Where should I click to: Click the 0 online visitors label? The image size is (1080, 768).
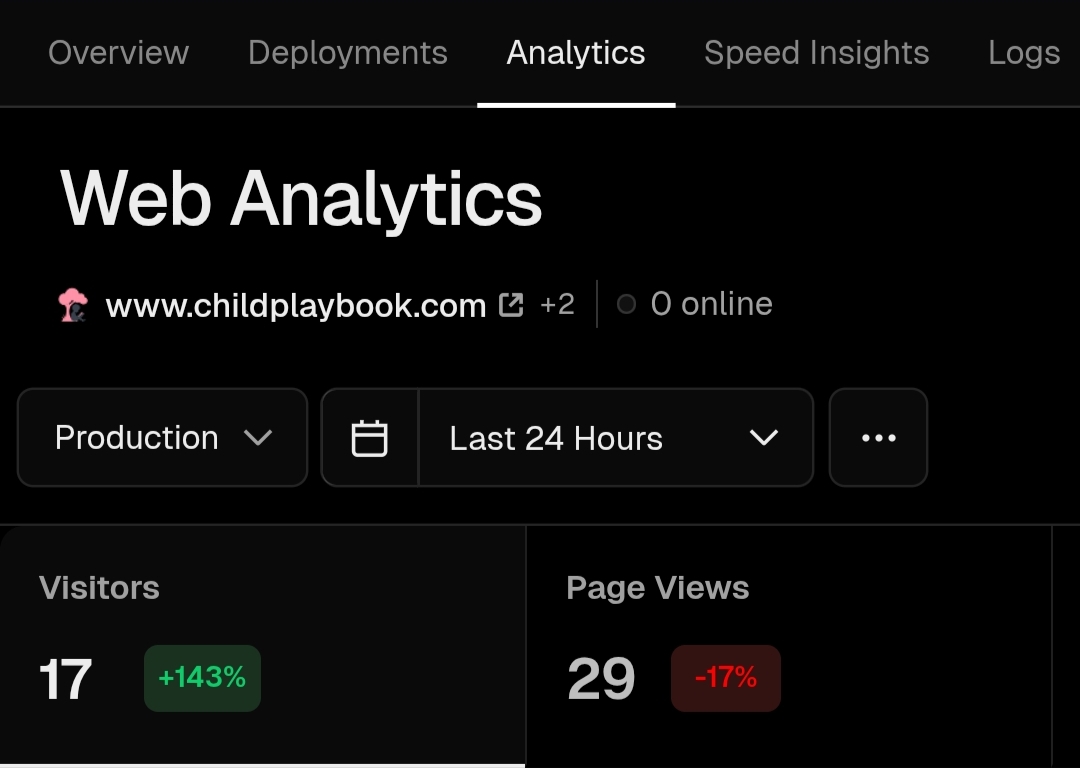pyautogui.click(x=711, y=304)
